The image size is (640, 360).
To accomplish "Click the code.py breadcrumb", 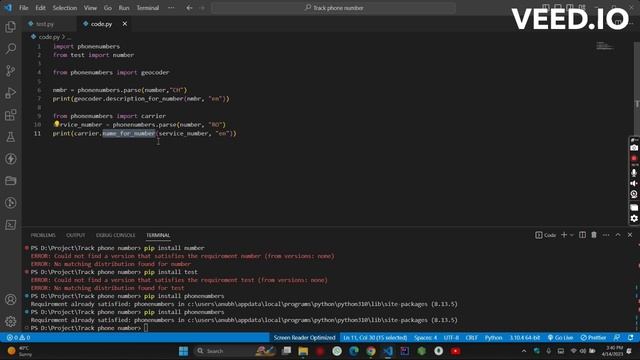I will tap(49, 37).
